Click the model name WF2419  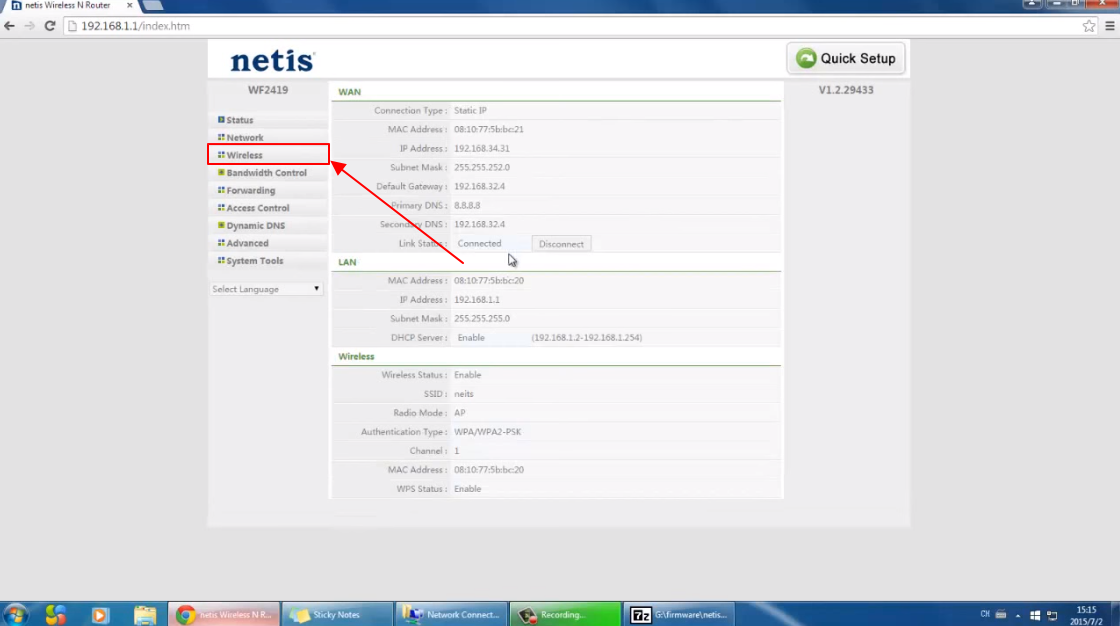[268, 90]
